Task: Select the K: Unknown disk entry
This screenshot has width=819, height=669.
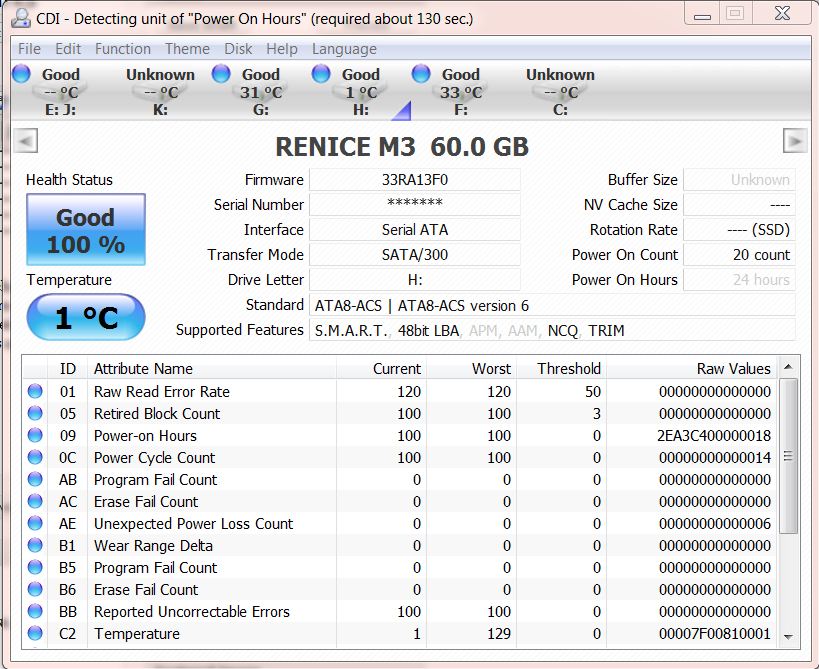Action: tap(160, 91)
